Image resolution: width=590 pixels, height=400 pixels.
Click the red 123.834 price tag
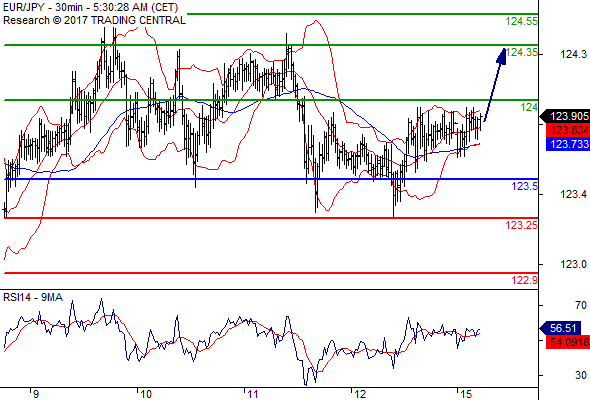[568, 130]
